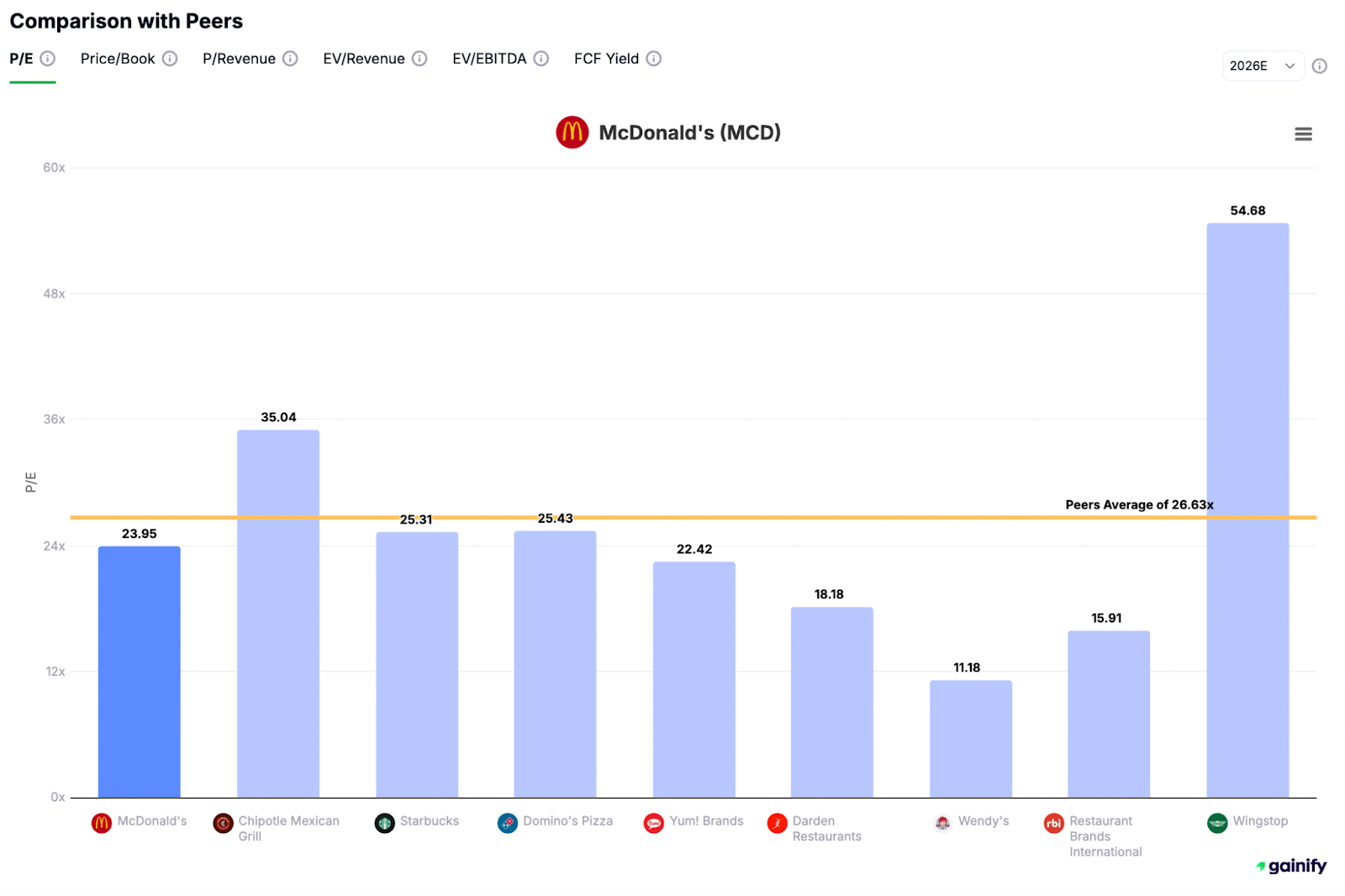Viewport: 1345px width, 896px height.
Task: Click the McDonald's 23.95 bar
Action: (x=140, y=672)
